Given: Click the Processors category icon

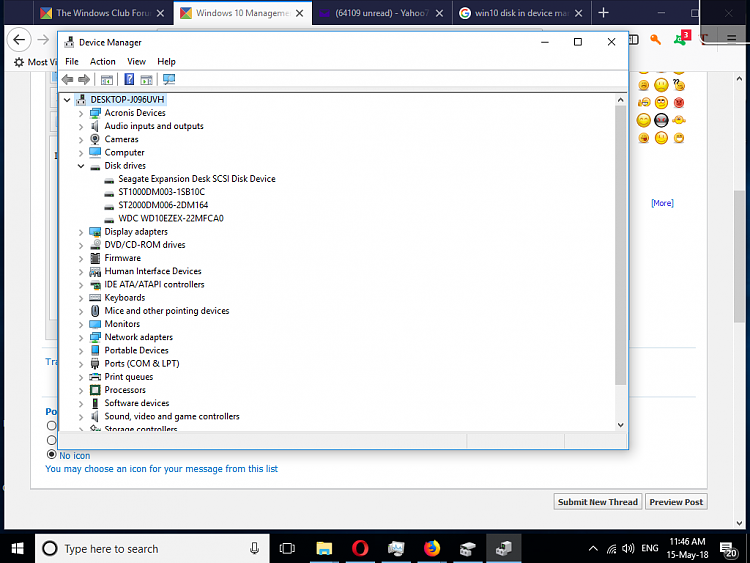Looking at the screenshot, I should coord(95,390).
